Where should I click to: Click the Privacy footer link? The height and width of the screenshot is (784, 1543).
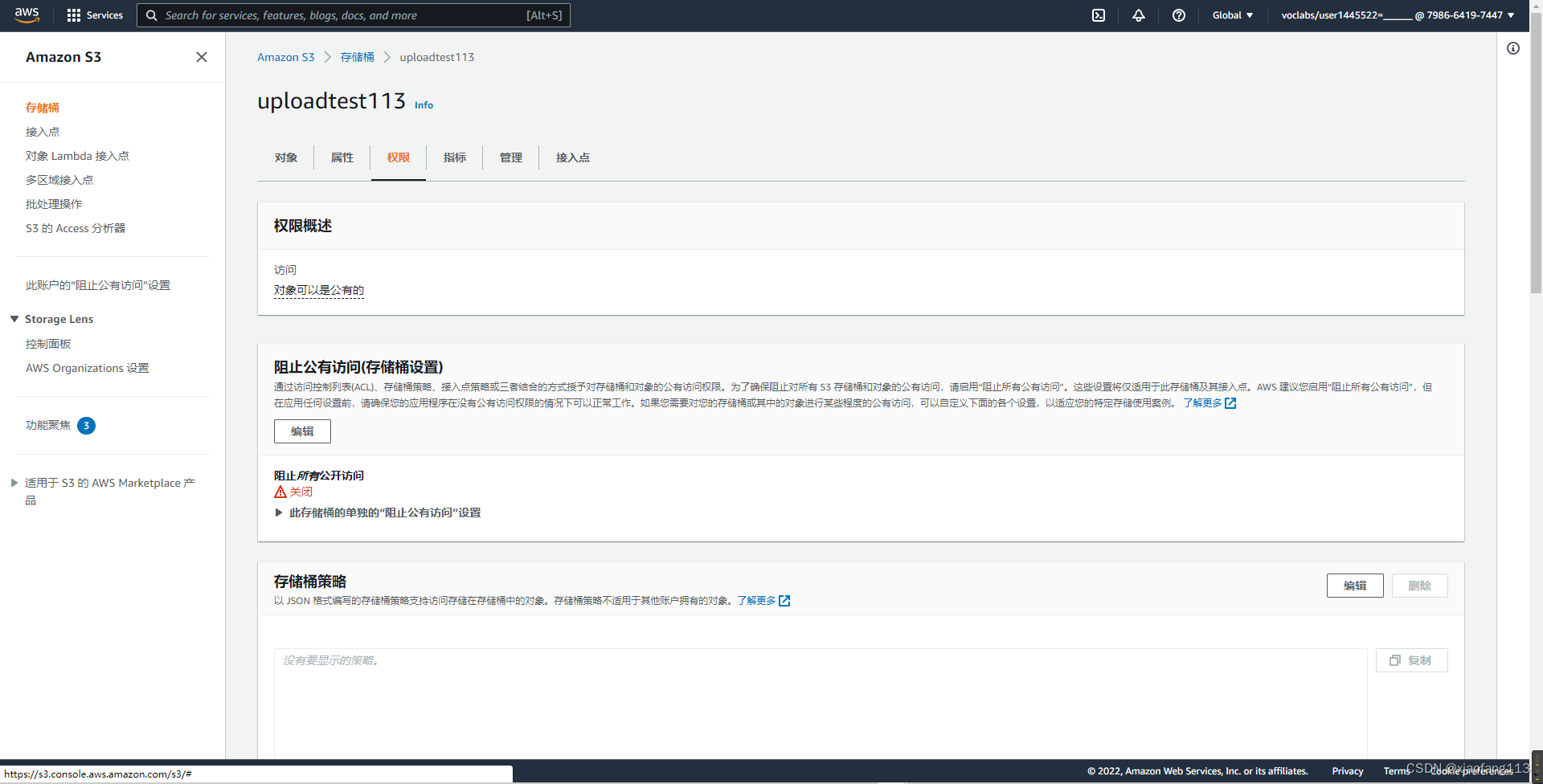tap(1348, 771)
